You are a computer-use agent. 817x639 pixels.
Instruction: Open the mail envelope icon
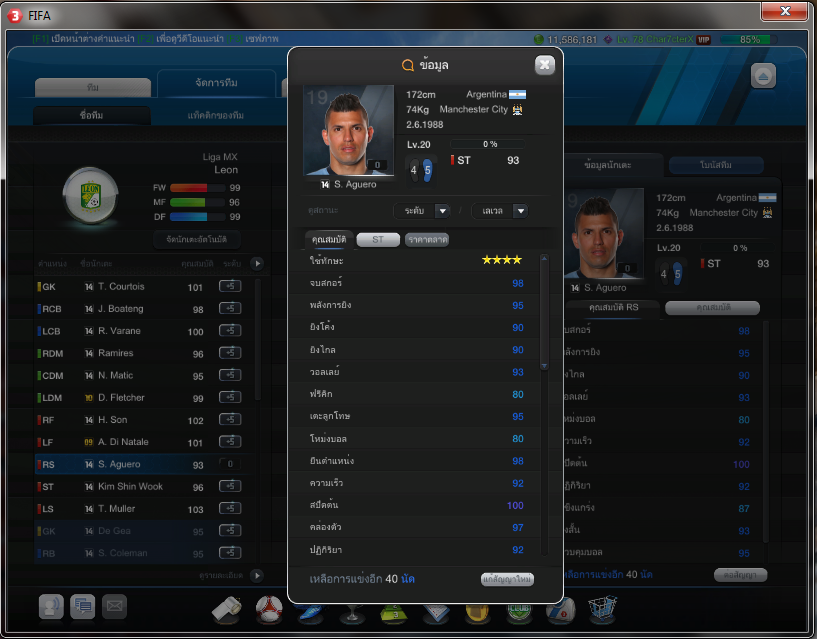point(115,607)
